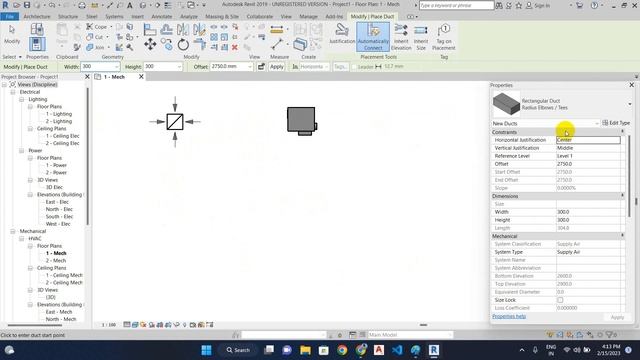Click the Text tool in quick access toolbar
Screen dimensions: 640x360
click(x=130, y=5)
